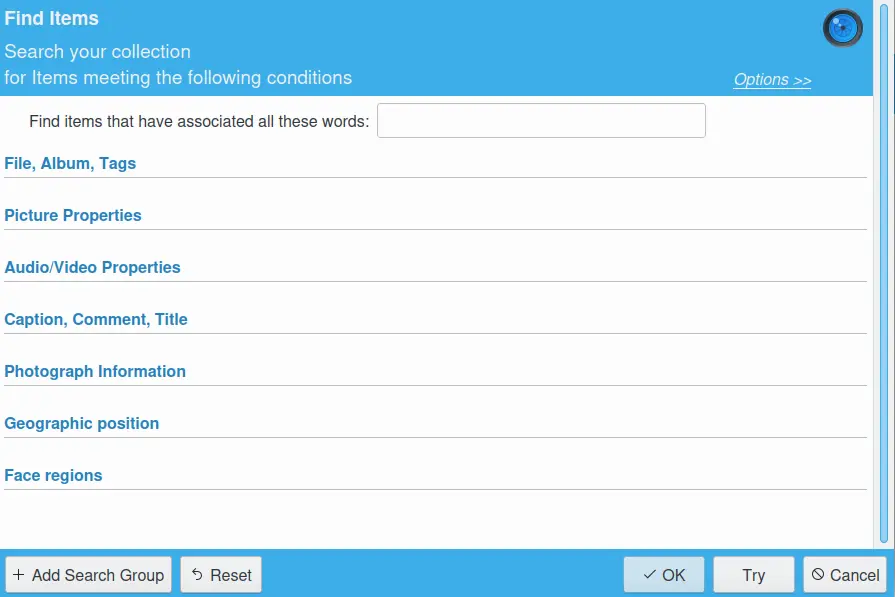Expand the File, Album, Tags section
Screen dimensions: 895x597
pos(70,163)
